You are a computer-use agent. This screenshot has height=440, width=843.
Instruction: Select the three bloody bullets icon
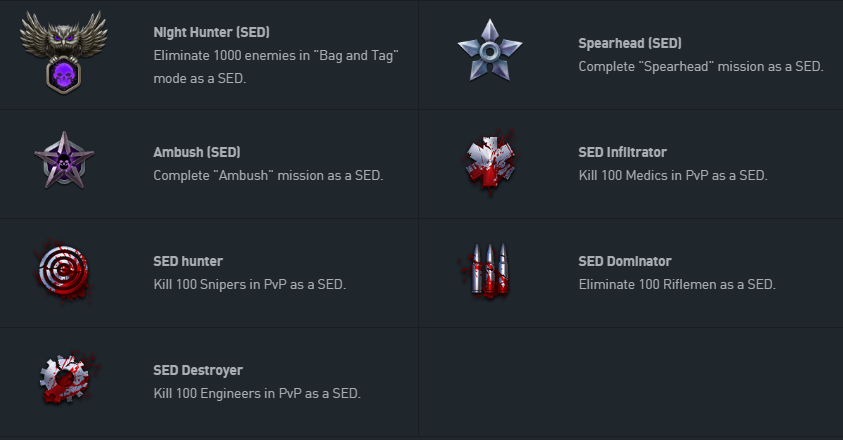(x=488, y=270)
